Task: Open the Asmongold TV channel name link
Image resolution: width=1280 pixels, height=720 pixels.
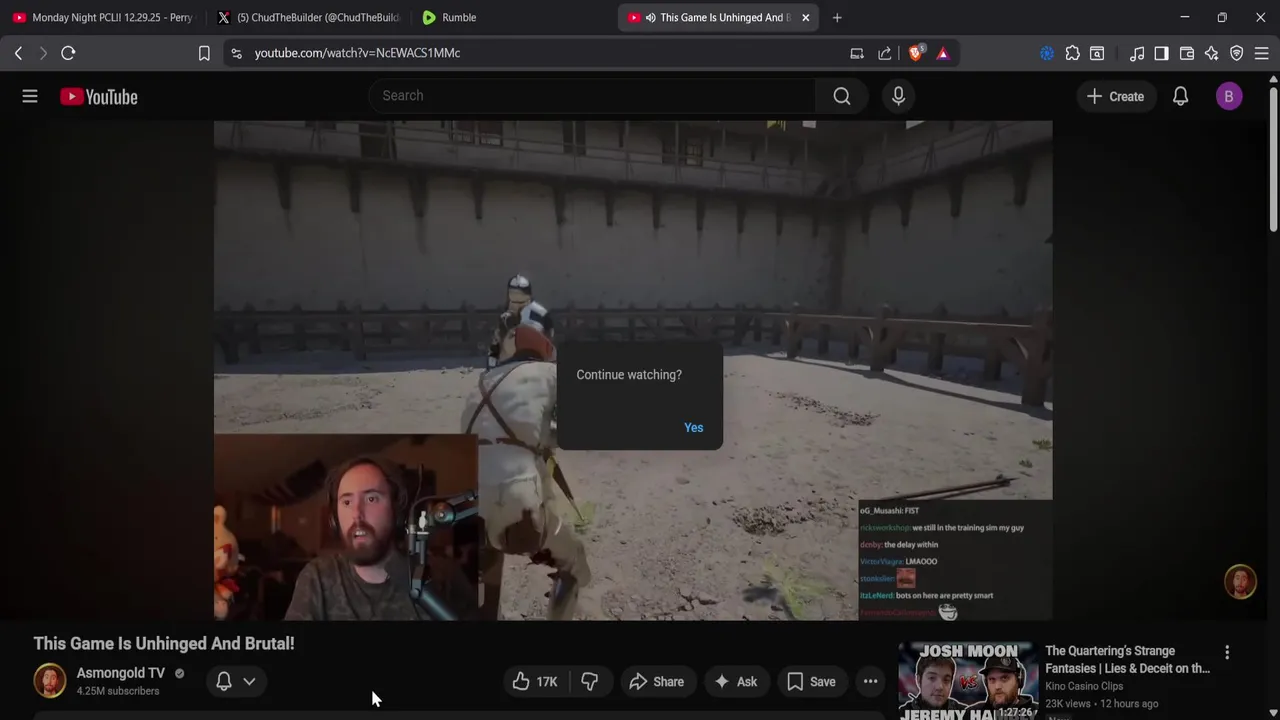Action: pyautogui.click(x=121, y=673)
